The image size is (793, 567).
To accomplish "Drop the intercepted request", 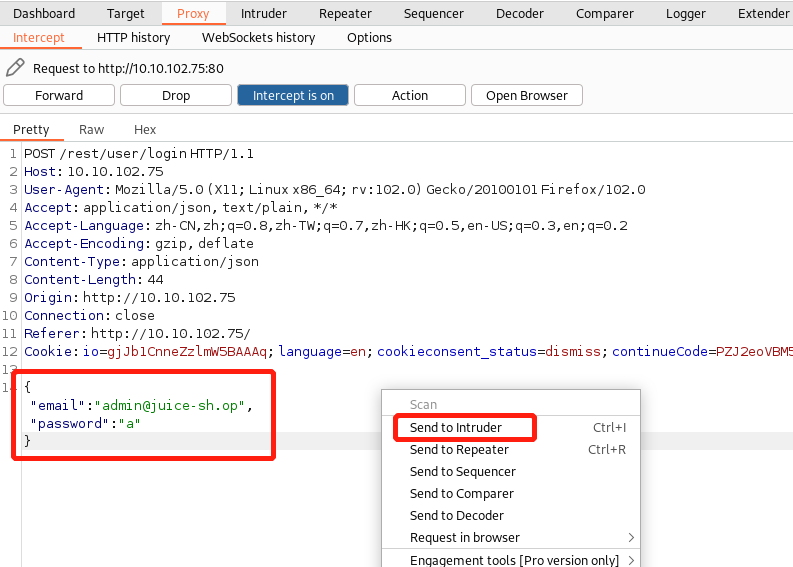I will point(176,95).
